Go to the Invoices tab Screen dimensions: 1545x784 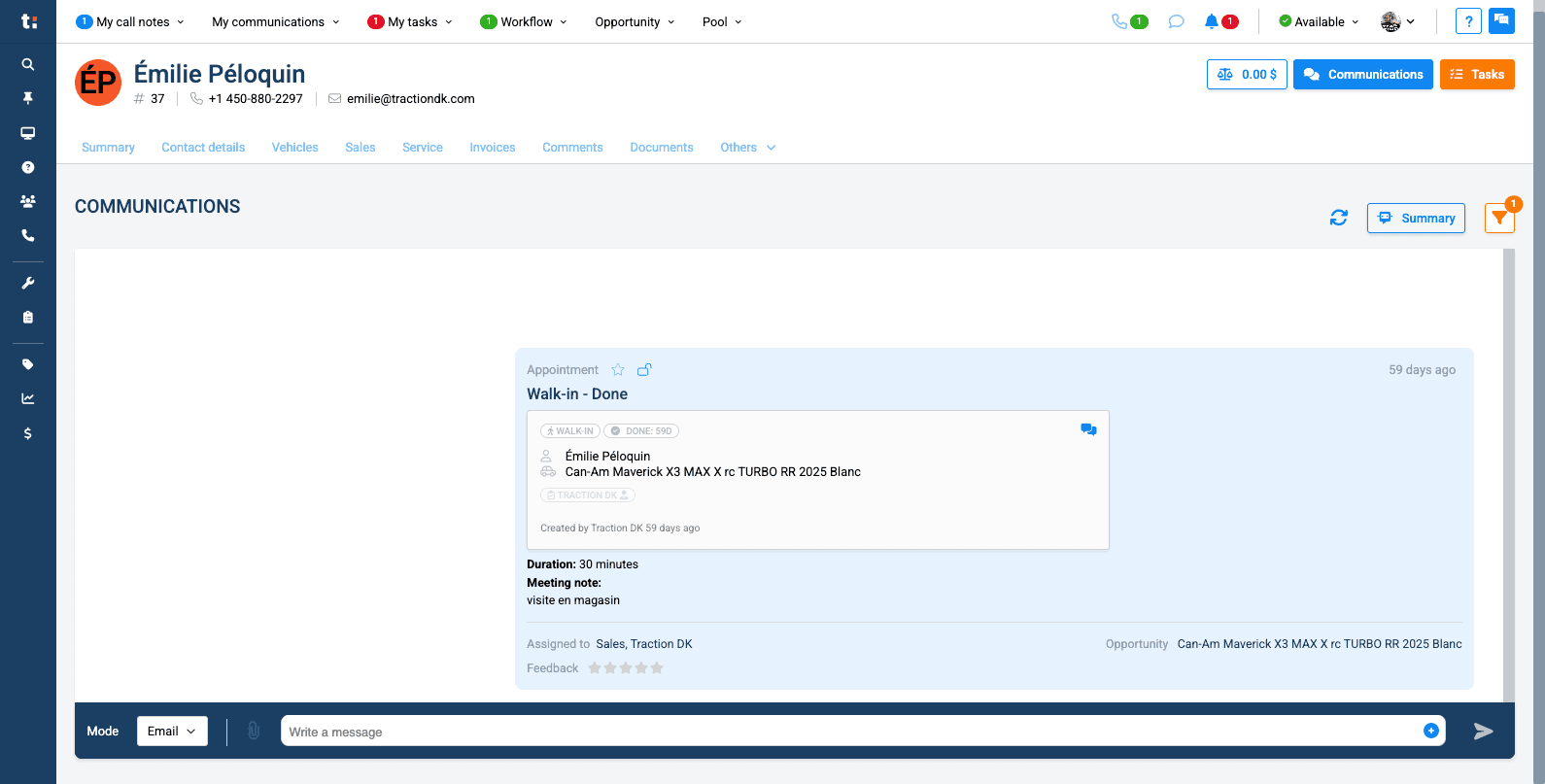click(x=493, y=148)
